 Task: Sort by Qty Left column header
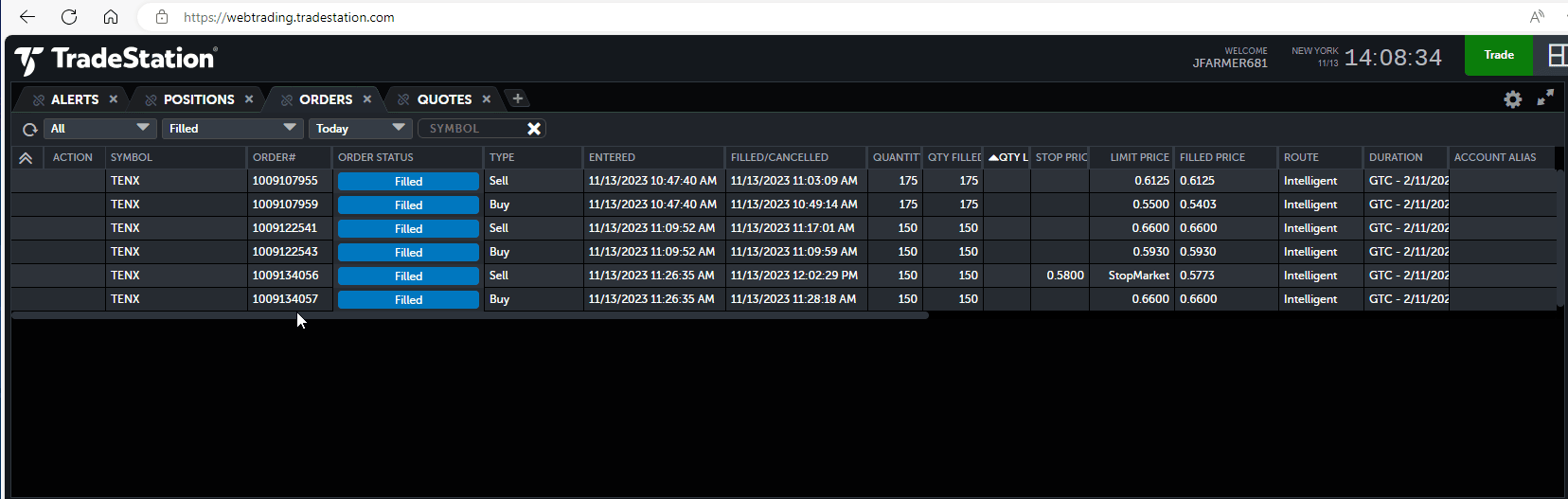(x=1007, y=157)
